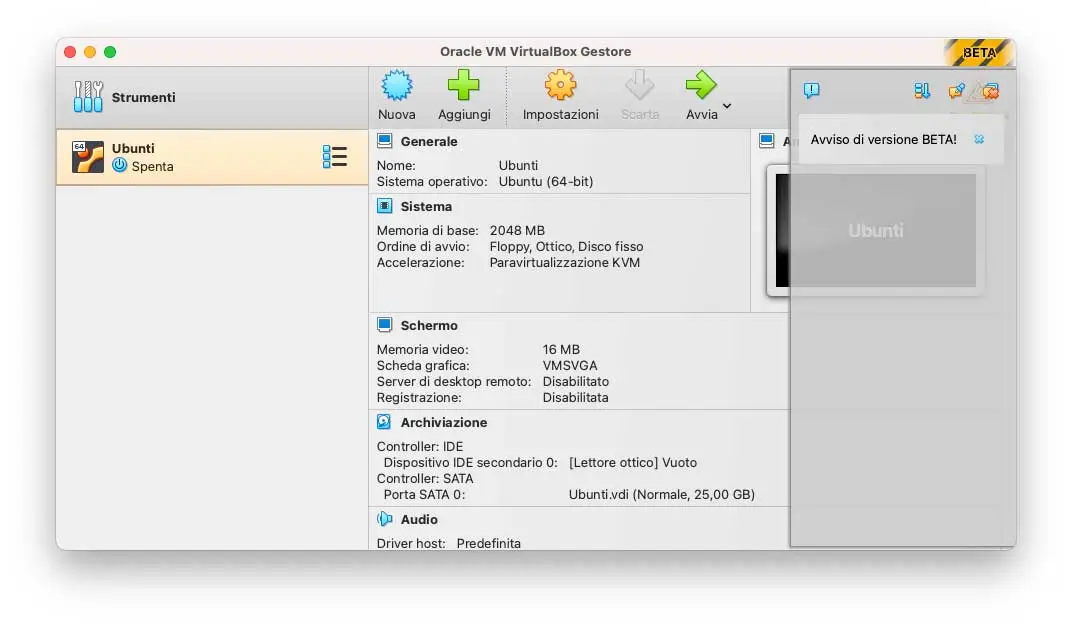Click the green Aggiungi plus icon
This screenshot has width=1072, height=624.
click(464, 94)
